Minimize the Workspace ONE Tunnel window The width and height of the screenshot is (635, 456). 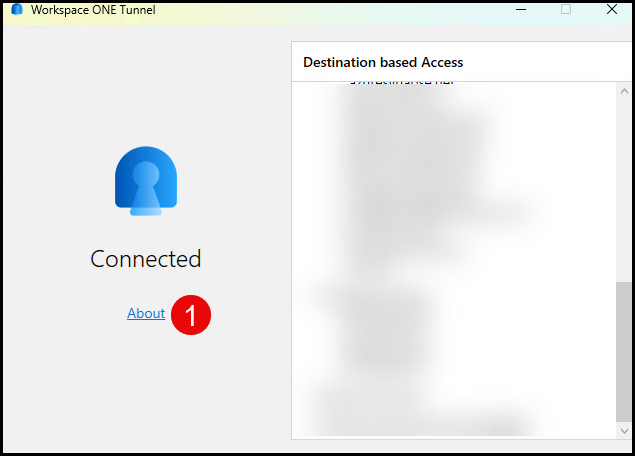[x=521, y=10]
